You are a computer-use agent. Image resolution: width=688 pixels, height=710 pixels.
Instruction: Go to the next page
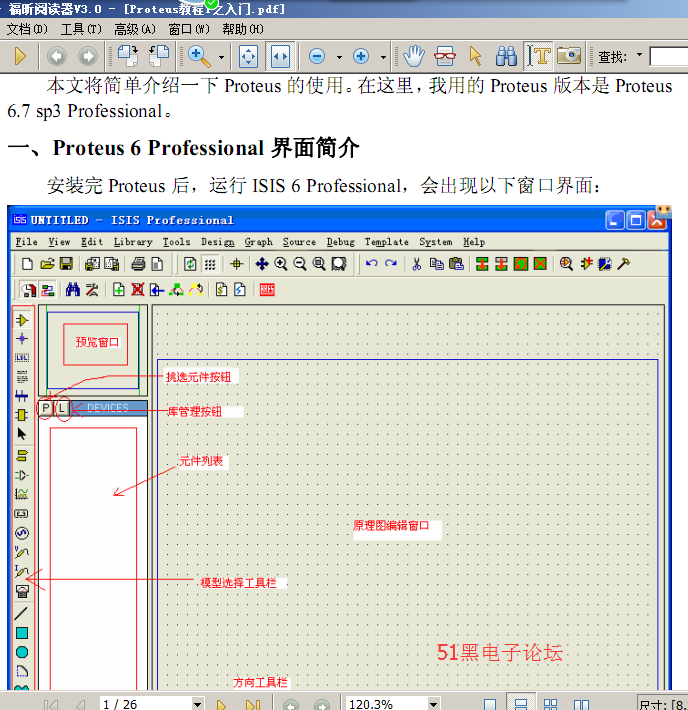point(221,705)
